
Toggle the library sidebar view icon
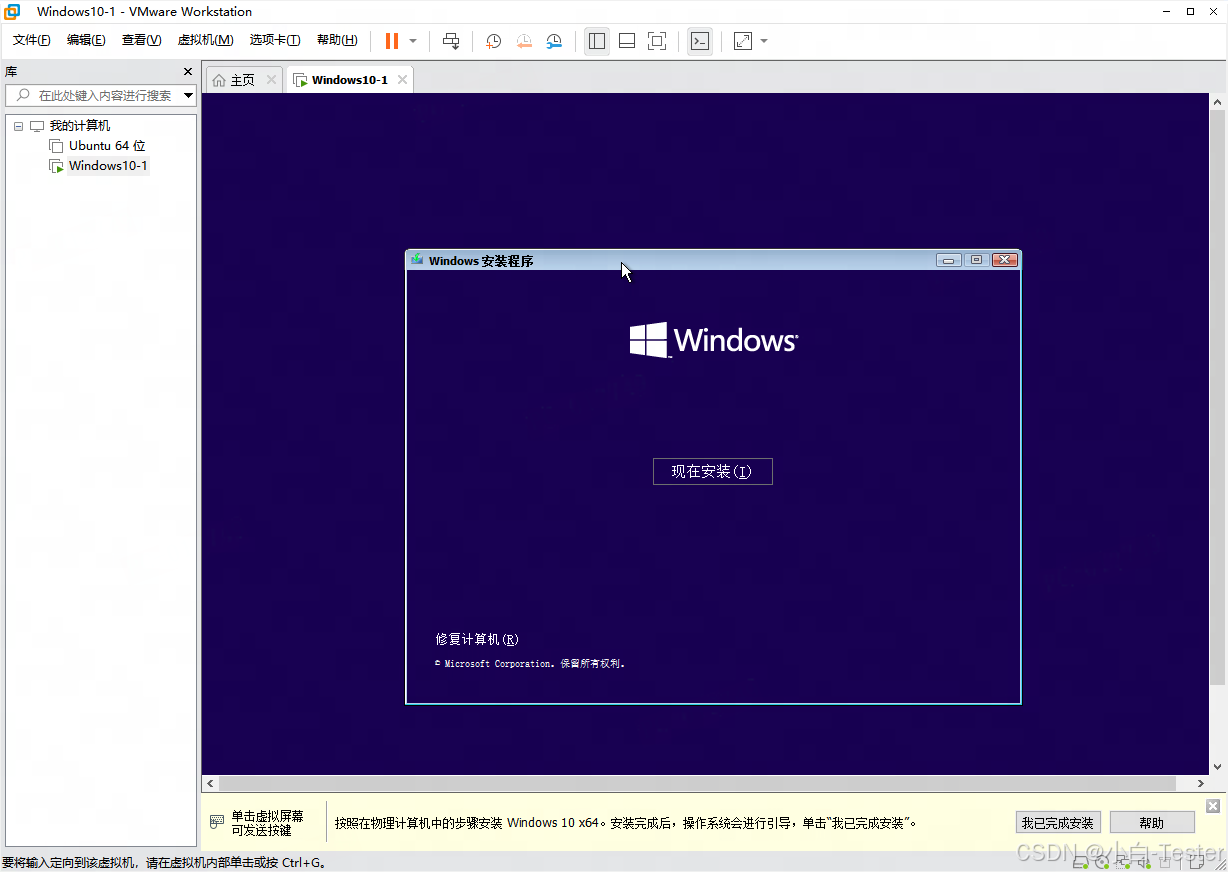pos(597,41)
